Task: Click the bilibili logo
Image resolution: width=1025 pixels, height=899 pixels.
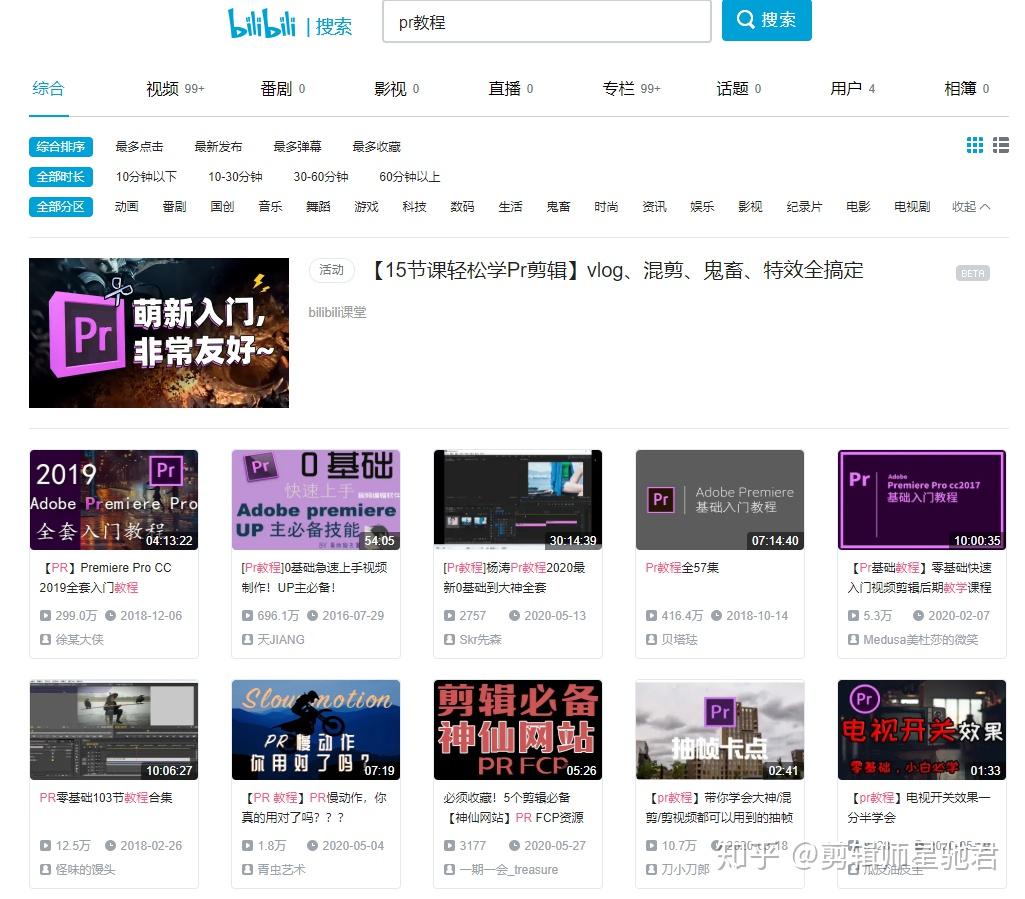Action: [x=261, y=23]
